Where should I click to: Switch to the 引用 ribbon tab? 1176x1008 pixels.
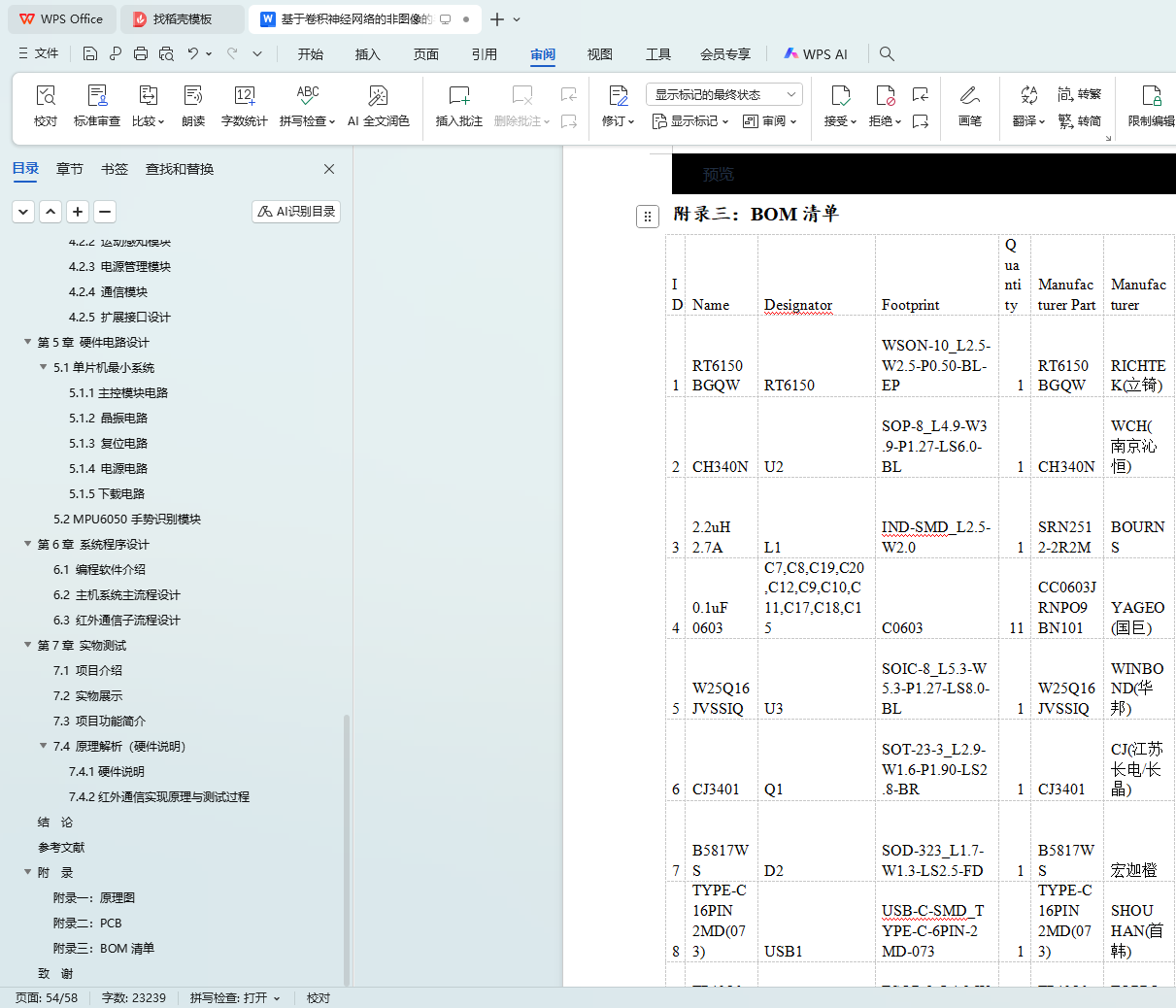[485, 54]
